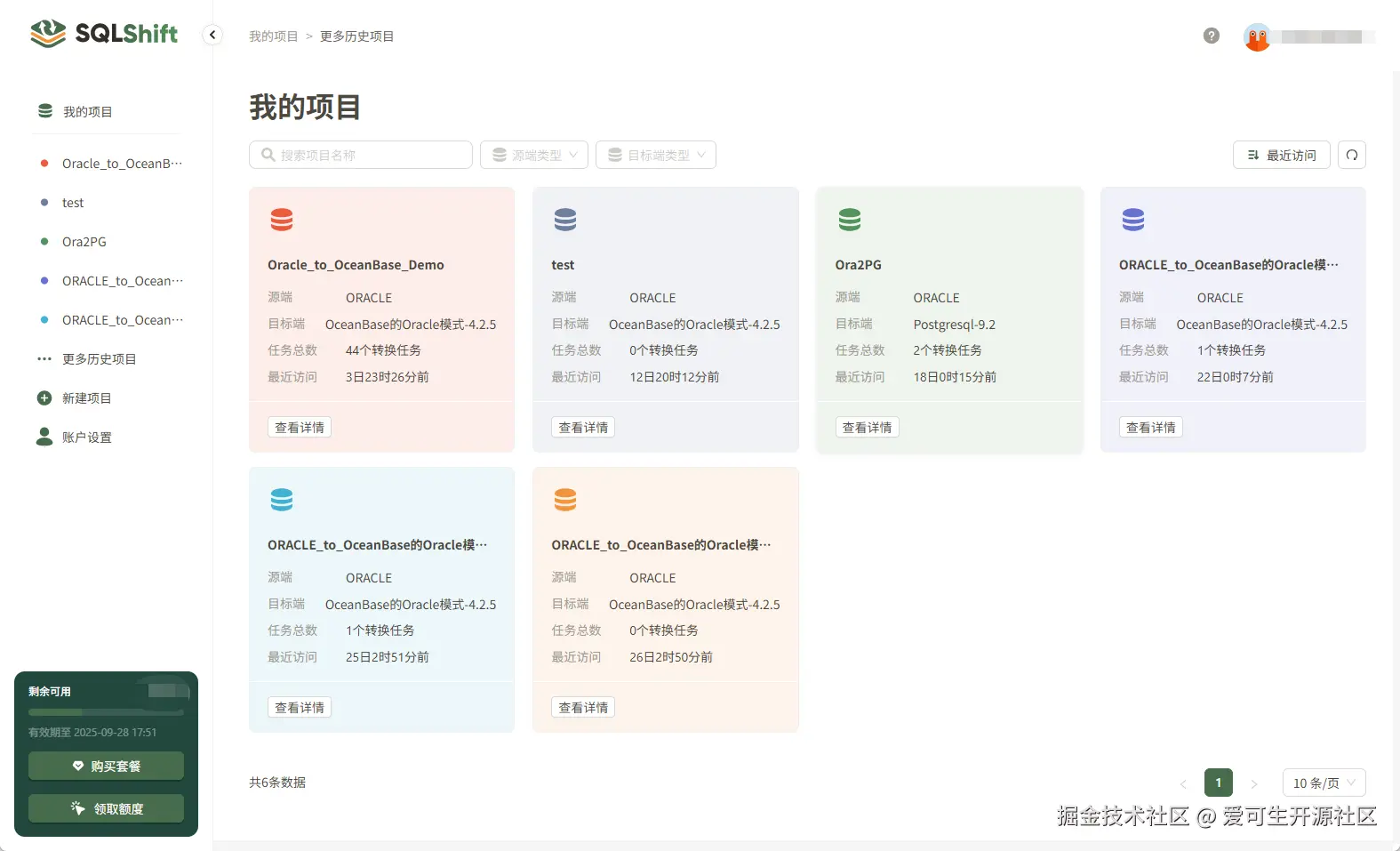Click the green plus icon for new project
The width and height of the screenshot is (1400, 851).
point(44,397)
